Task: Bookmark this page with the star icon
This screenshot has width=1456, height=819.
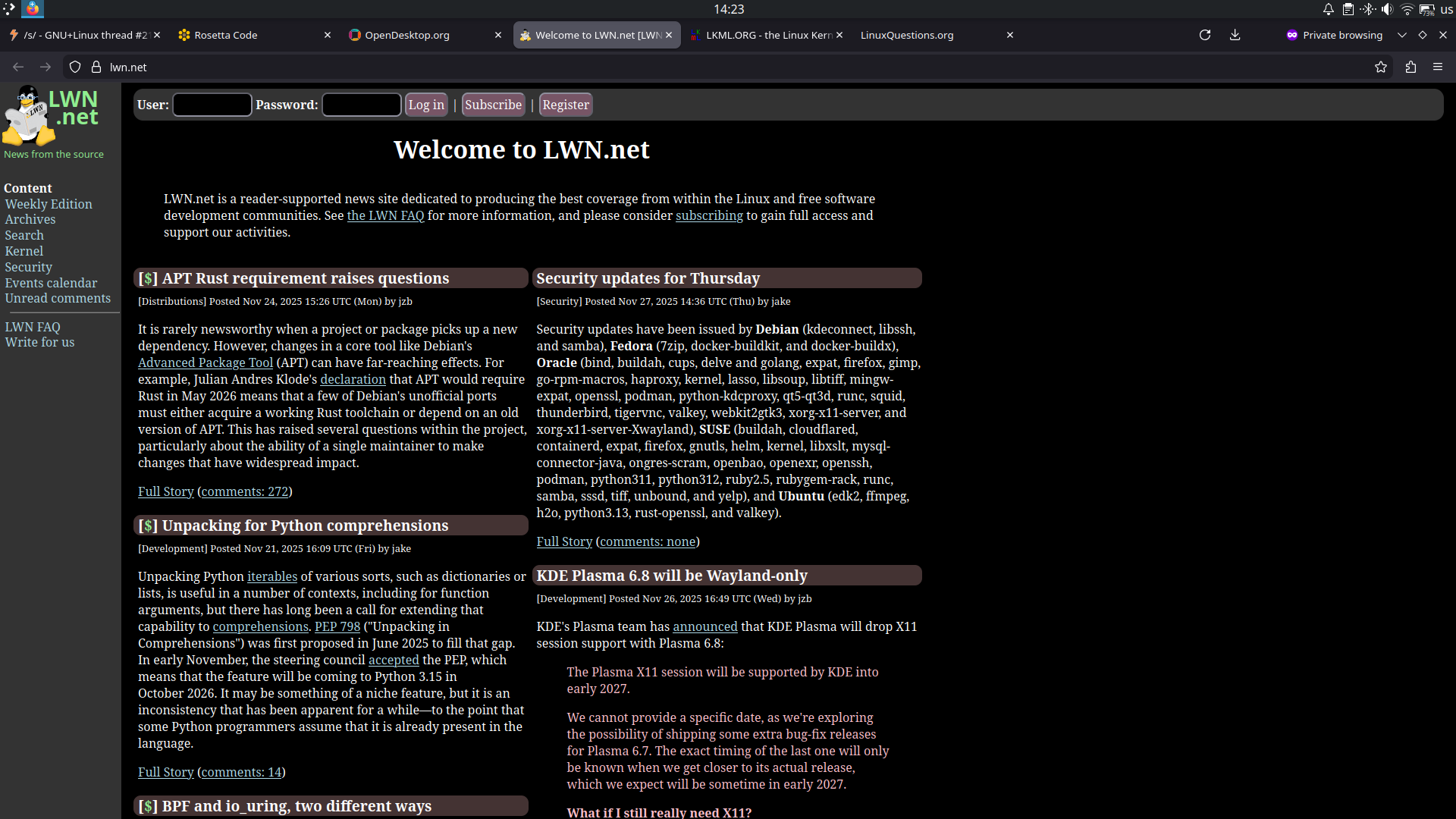Action: click(1380, 67)
